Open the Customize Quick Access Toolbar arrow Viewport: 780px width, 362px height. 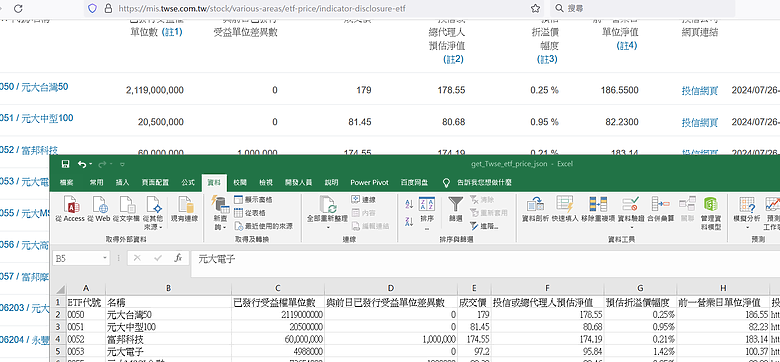[122, 164]
